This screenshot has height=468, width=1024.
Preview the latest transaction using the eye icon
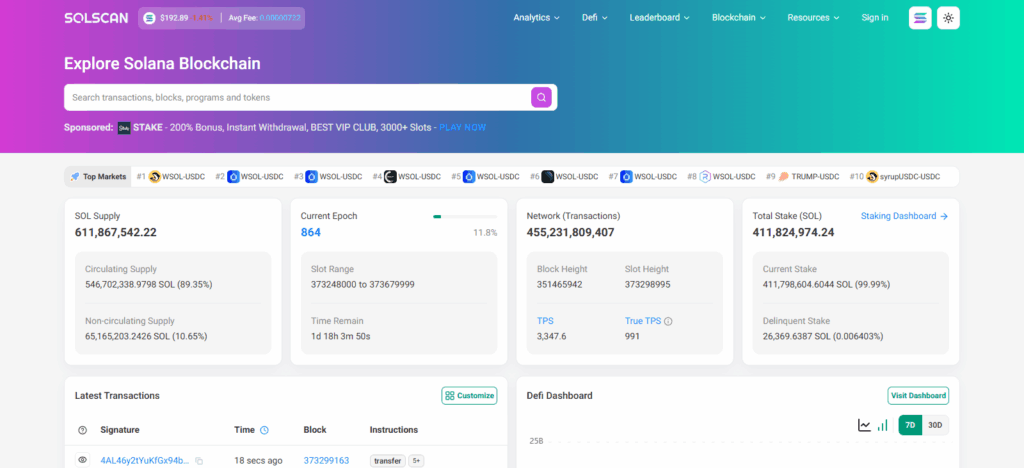82,460
